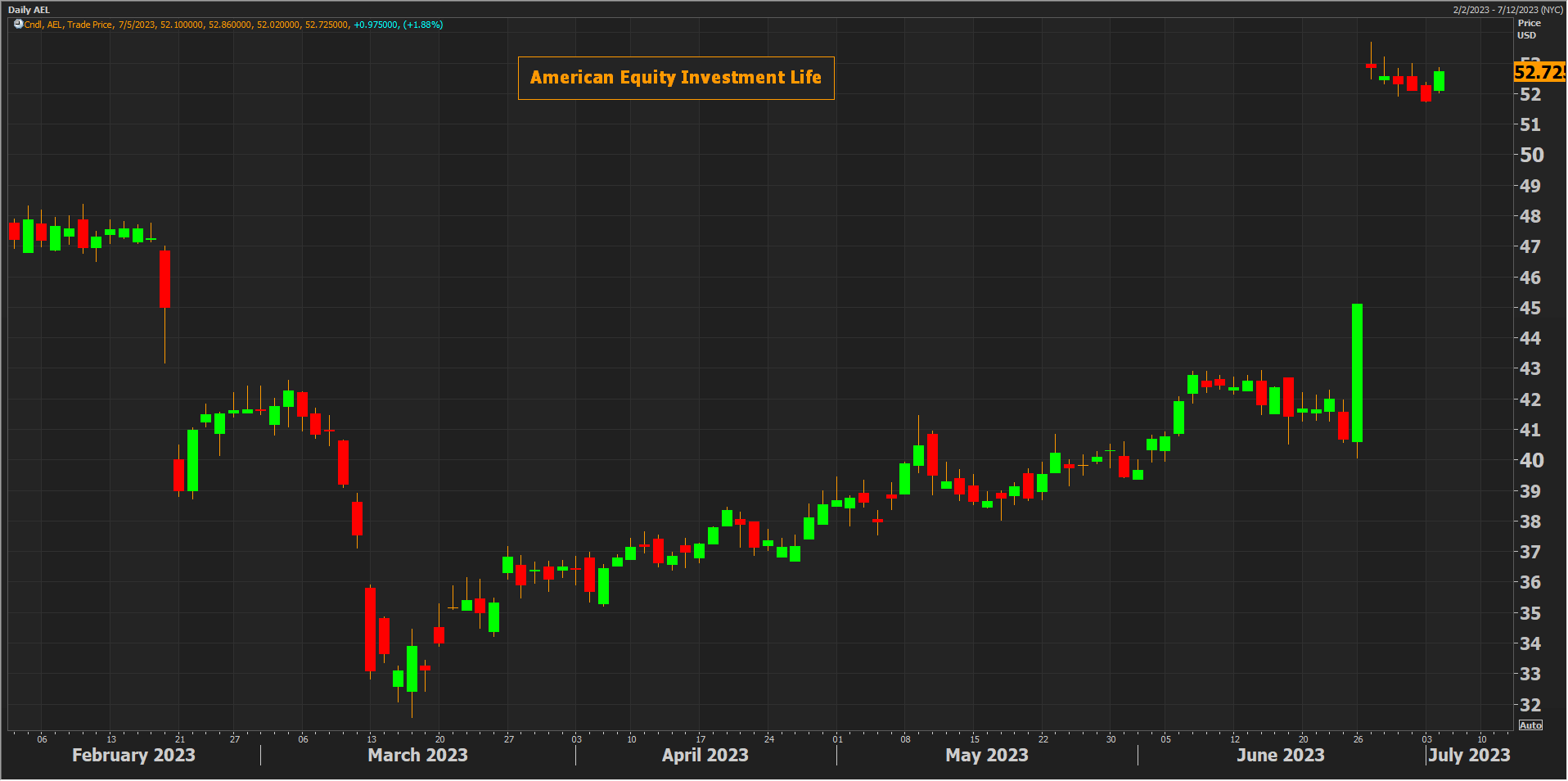Toggle the Auto scale button
The image size is (1568, 781).
point(1530,725)
